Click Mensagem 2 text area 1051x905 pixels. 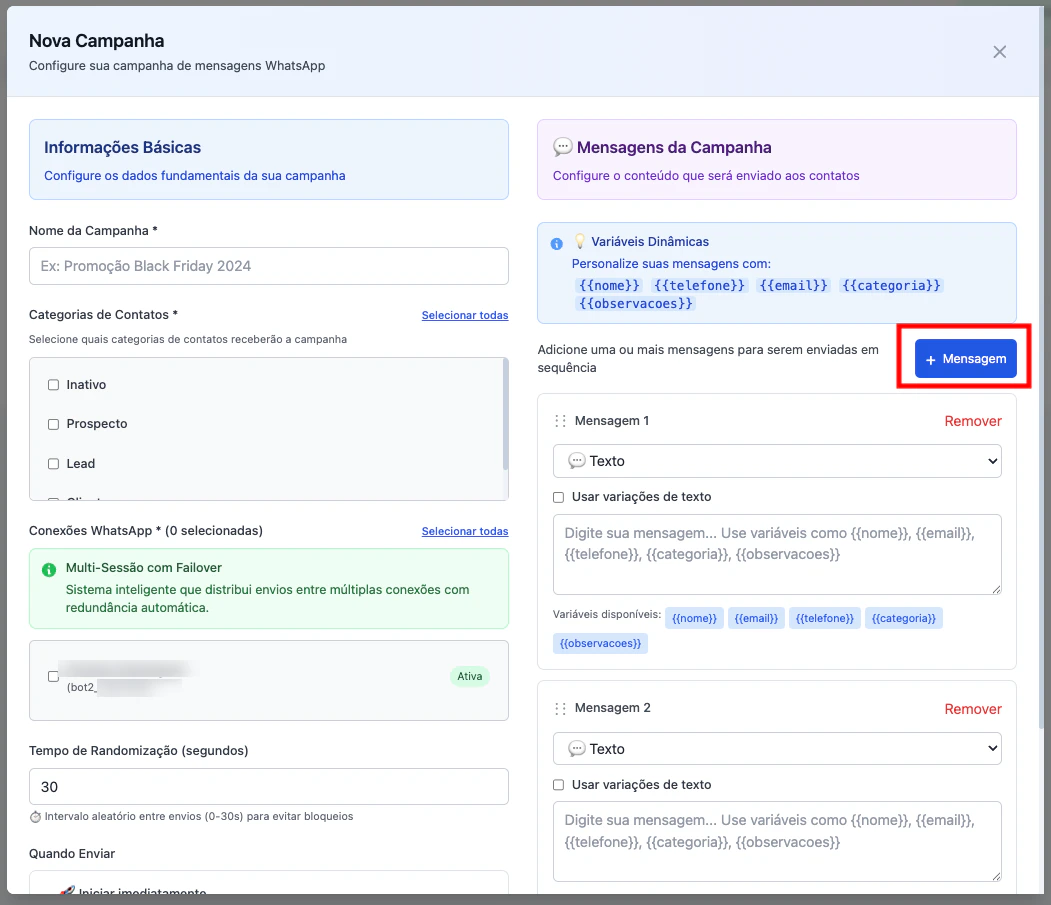777,841
